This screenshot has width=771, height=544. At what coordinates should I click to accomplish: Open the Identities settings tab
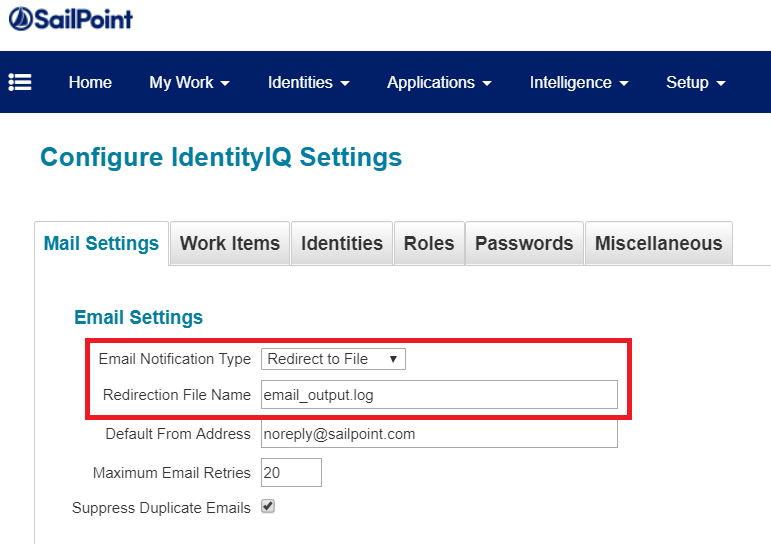pos(342,243)
